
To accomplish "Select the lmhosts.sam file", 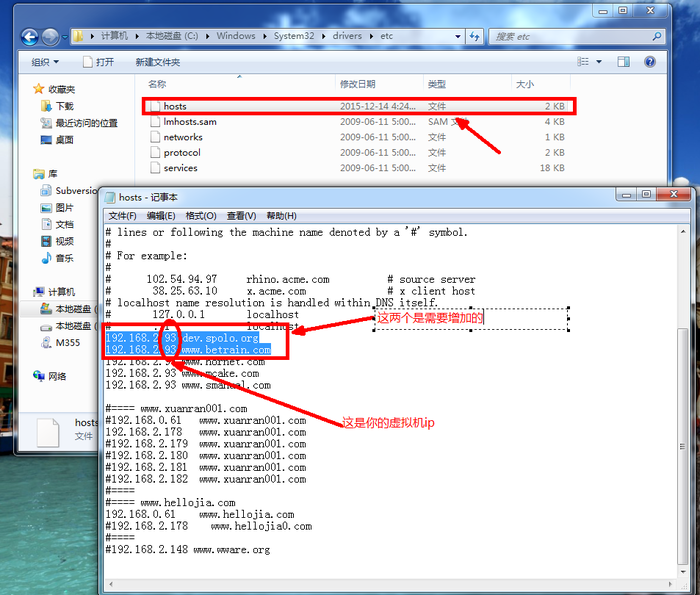I will pos(358,122).
